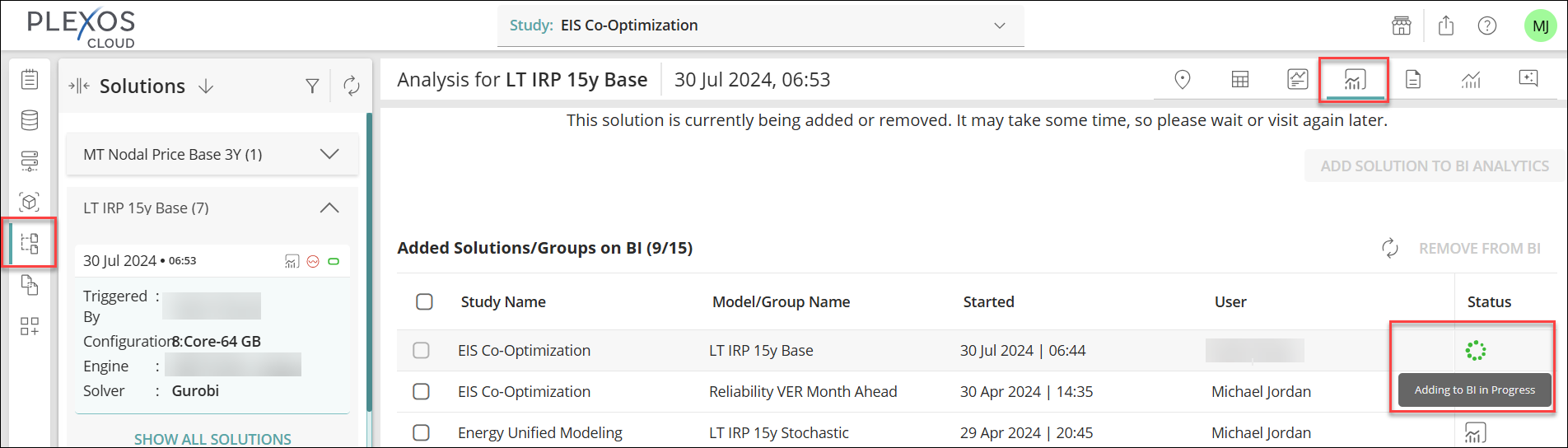Click the Started column header
1568x448 pixels.
988,301
